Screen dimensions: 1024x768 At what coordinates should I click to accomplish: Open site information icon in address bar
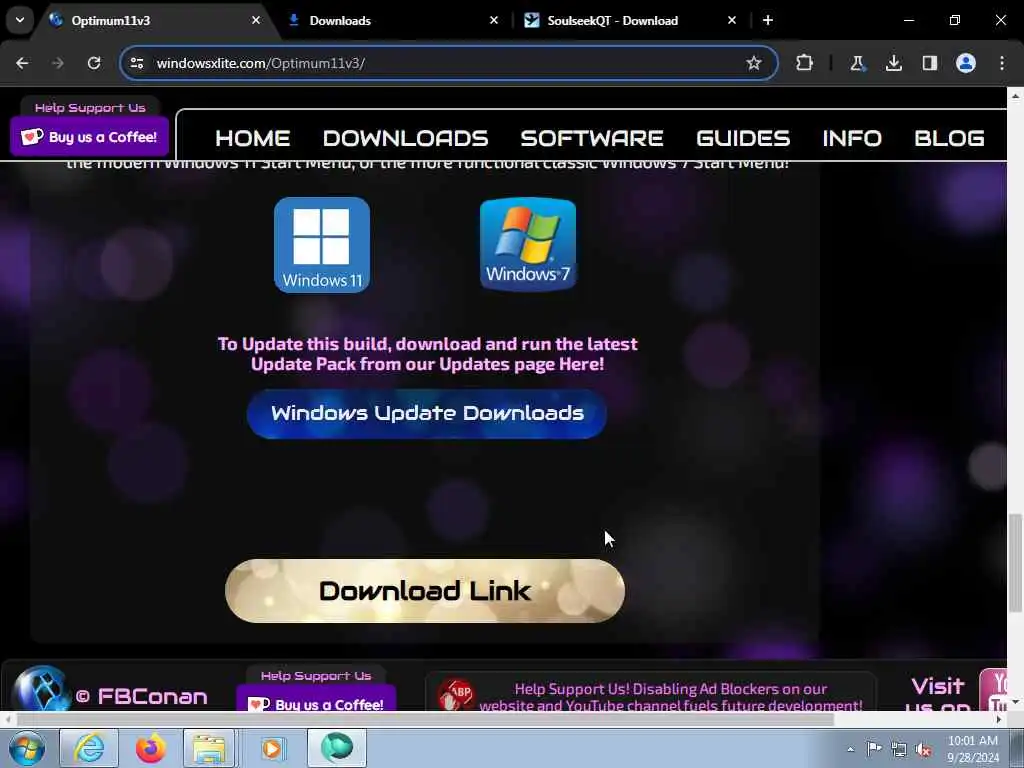(136, 63)
